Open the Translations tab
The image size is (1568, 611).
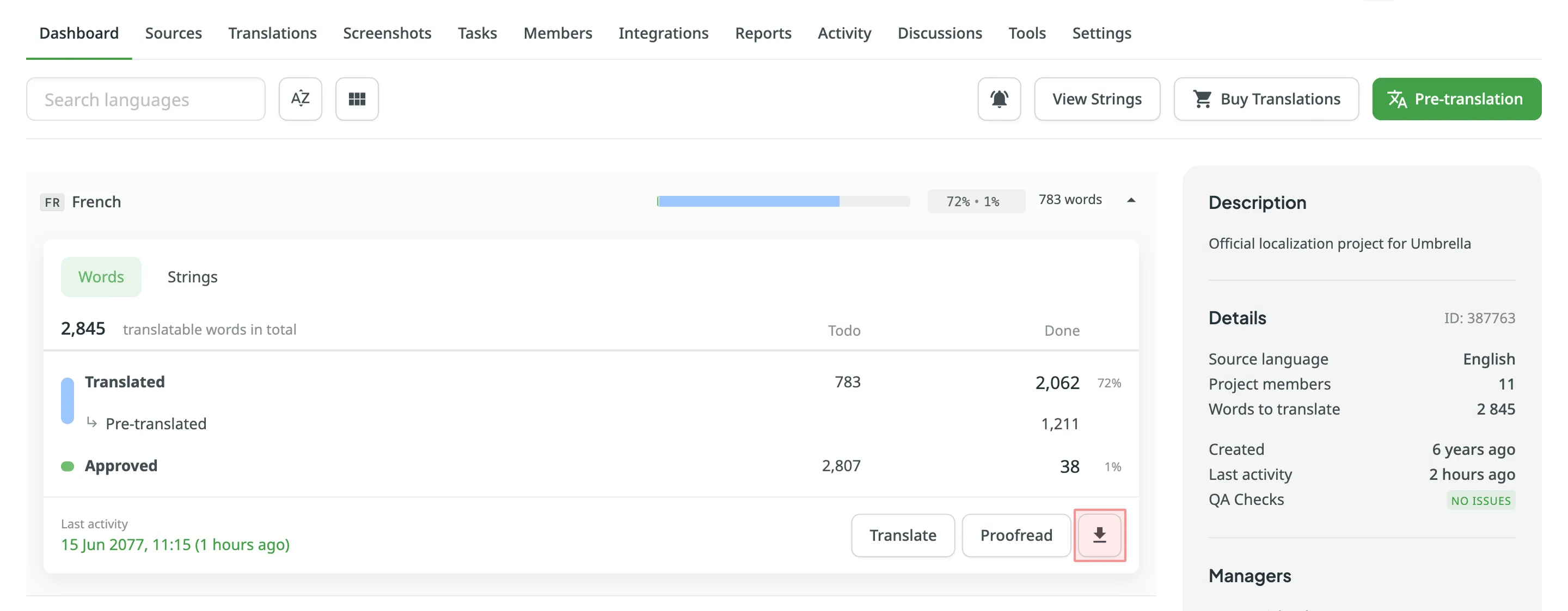pyautogui.click(x=272, y=33)
